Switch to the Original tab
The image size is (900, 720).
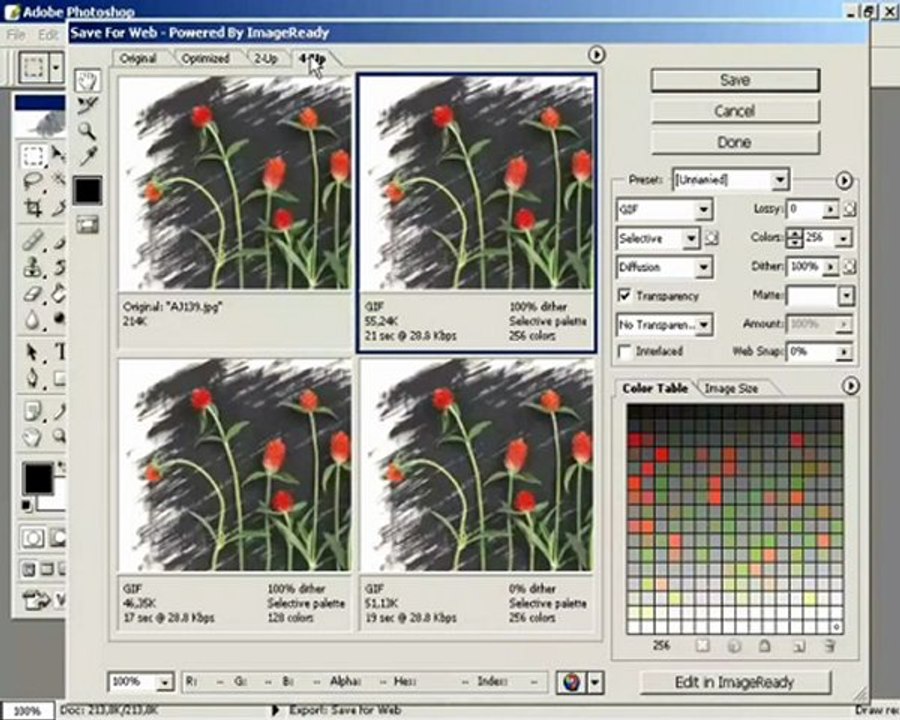(138, 58)
